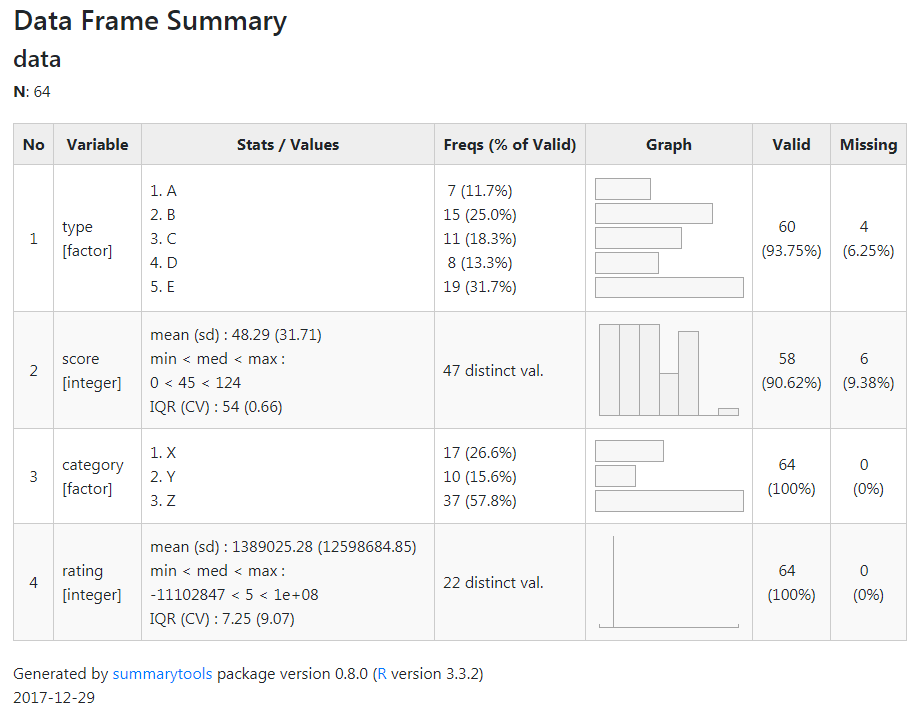Image resolution: width=915 pixels, height=706 pixels.
Task: Click the Variable column header
Action: pos(97,144)
